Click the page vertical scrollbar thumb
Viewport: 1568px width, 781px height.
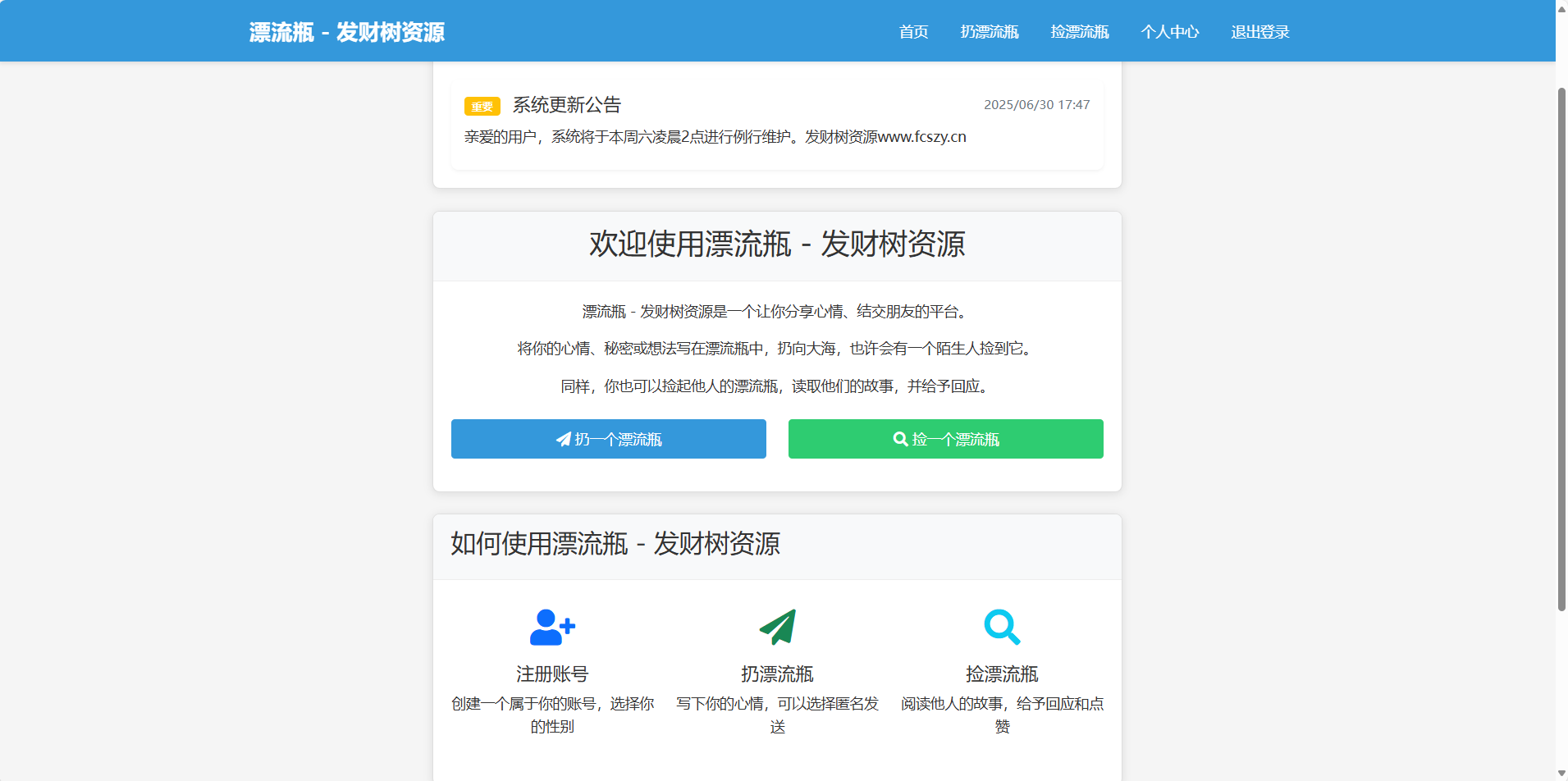[1561, 349]
